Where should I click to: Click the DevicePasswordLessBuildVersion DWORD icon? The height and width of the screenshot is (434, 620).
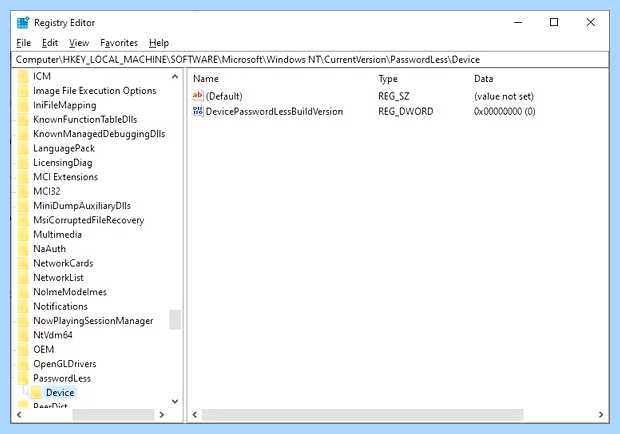pos(198,111)
